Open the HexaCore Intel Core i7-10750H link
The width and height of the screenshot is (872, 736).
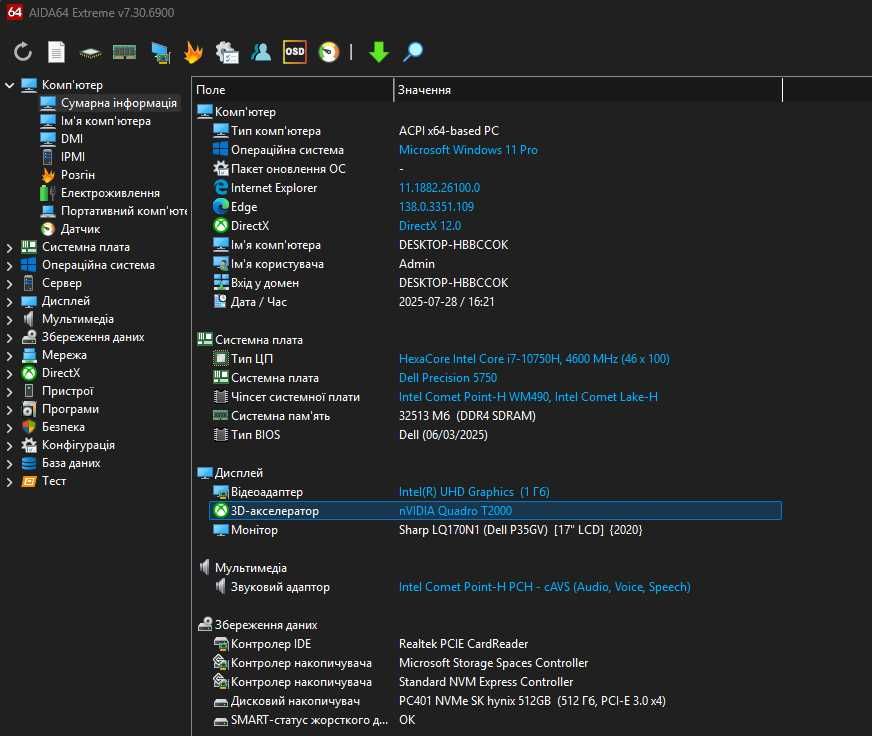(x=534, y=359)
